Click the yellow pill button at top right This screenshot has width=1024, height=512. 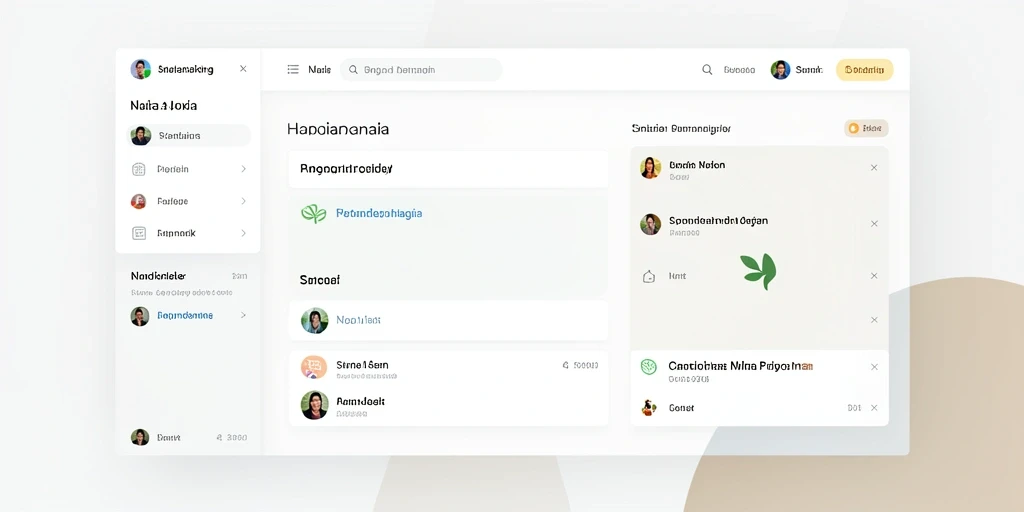(864, 69)
